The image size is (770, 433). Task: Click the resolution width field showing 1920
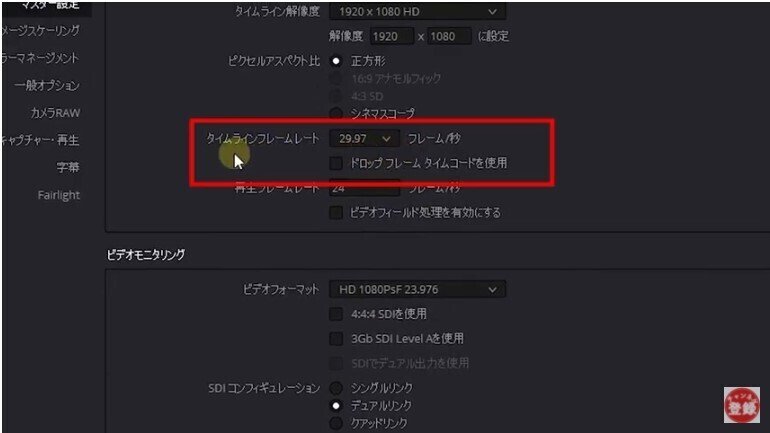tap(391, 36)
